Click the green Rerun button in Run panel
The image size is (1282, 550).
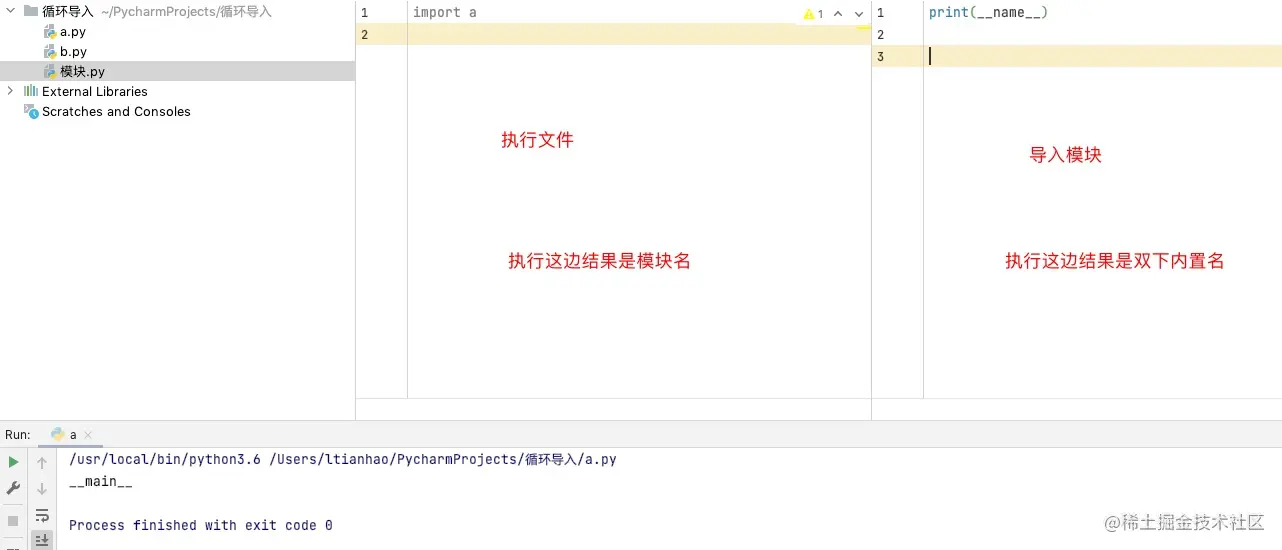(13, 462)
